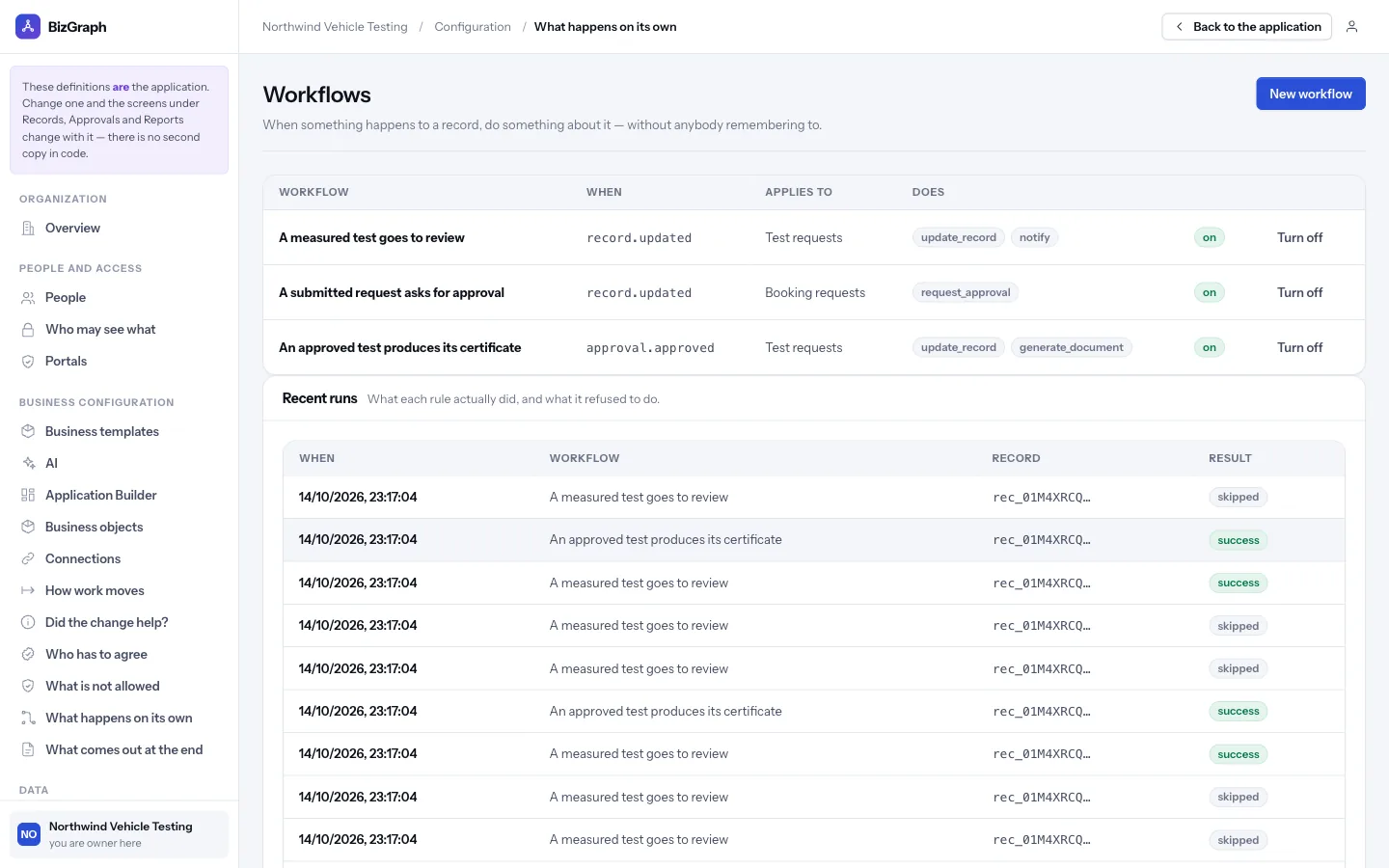Click the approval.approved trigger text
Viewport: 1389px width, 868px height.
650,348
